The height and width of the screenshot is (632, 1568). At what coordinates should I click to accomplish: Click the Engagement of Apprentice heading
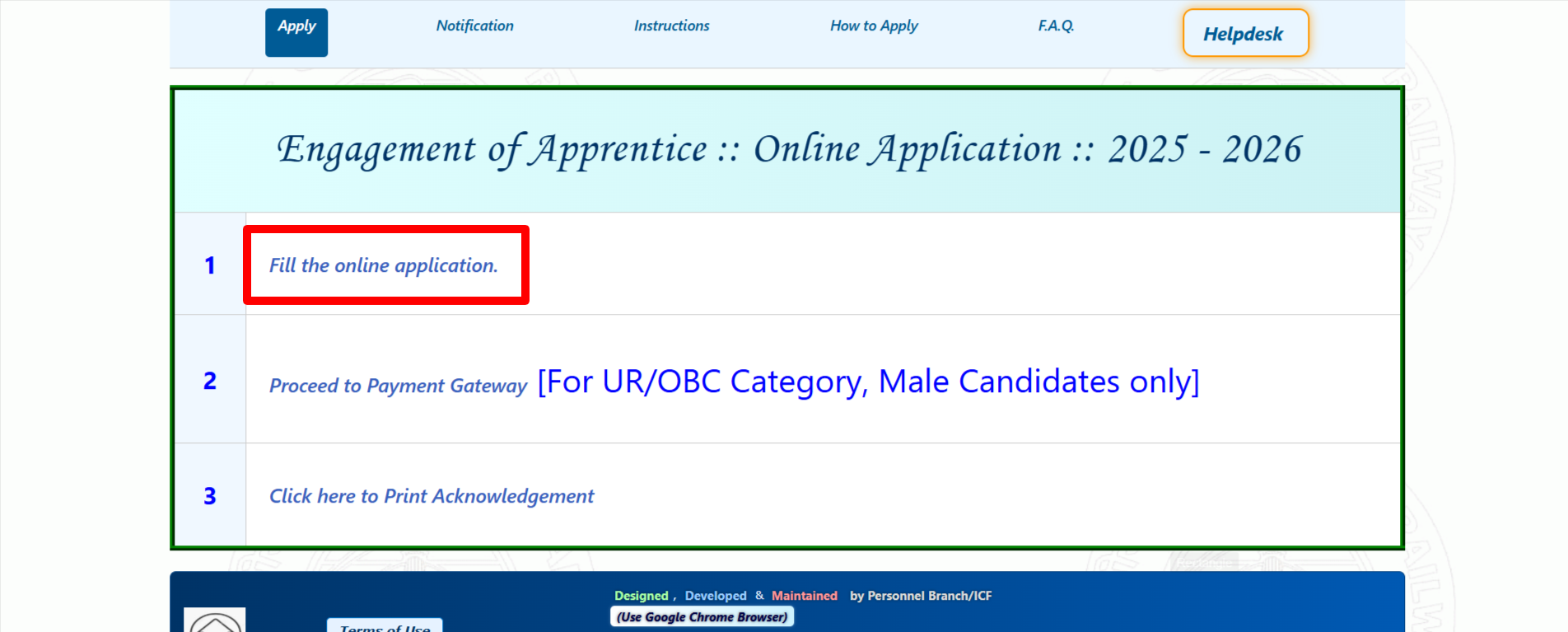(788, 150)
